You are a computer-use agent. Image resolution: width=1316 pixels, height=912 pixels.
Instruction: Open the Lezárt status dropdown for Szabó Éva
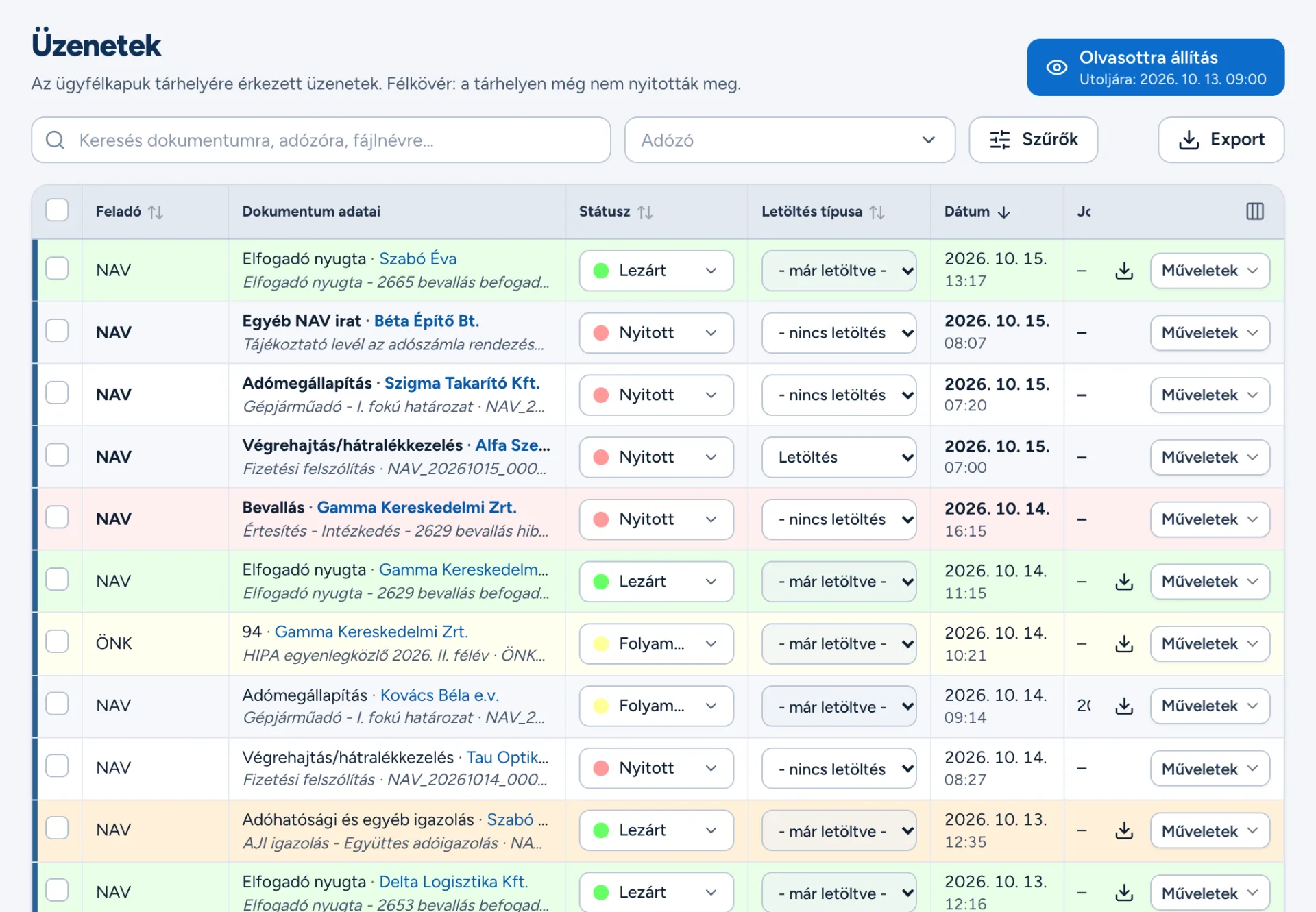(x=656, y=271)
